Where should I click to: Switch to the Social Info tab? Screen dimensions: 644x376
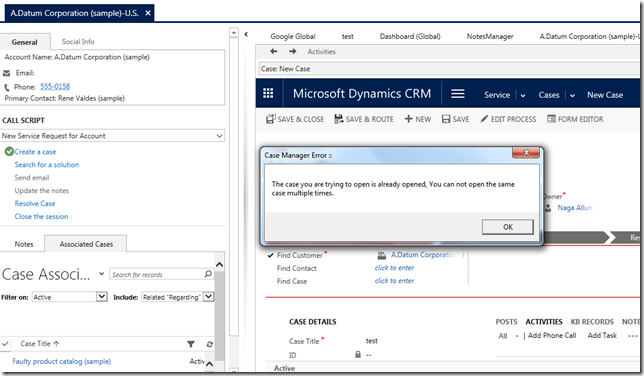pyautogui.click(x=78, y=42)
